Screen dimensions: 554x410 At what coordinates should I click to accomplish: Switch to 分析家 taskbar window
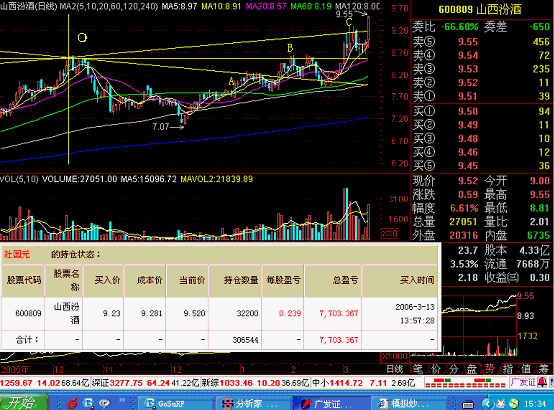(253, 403)
